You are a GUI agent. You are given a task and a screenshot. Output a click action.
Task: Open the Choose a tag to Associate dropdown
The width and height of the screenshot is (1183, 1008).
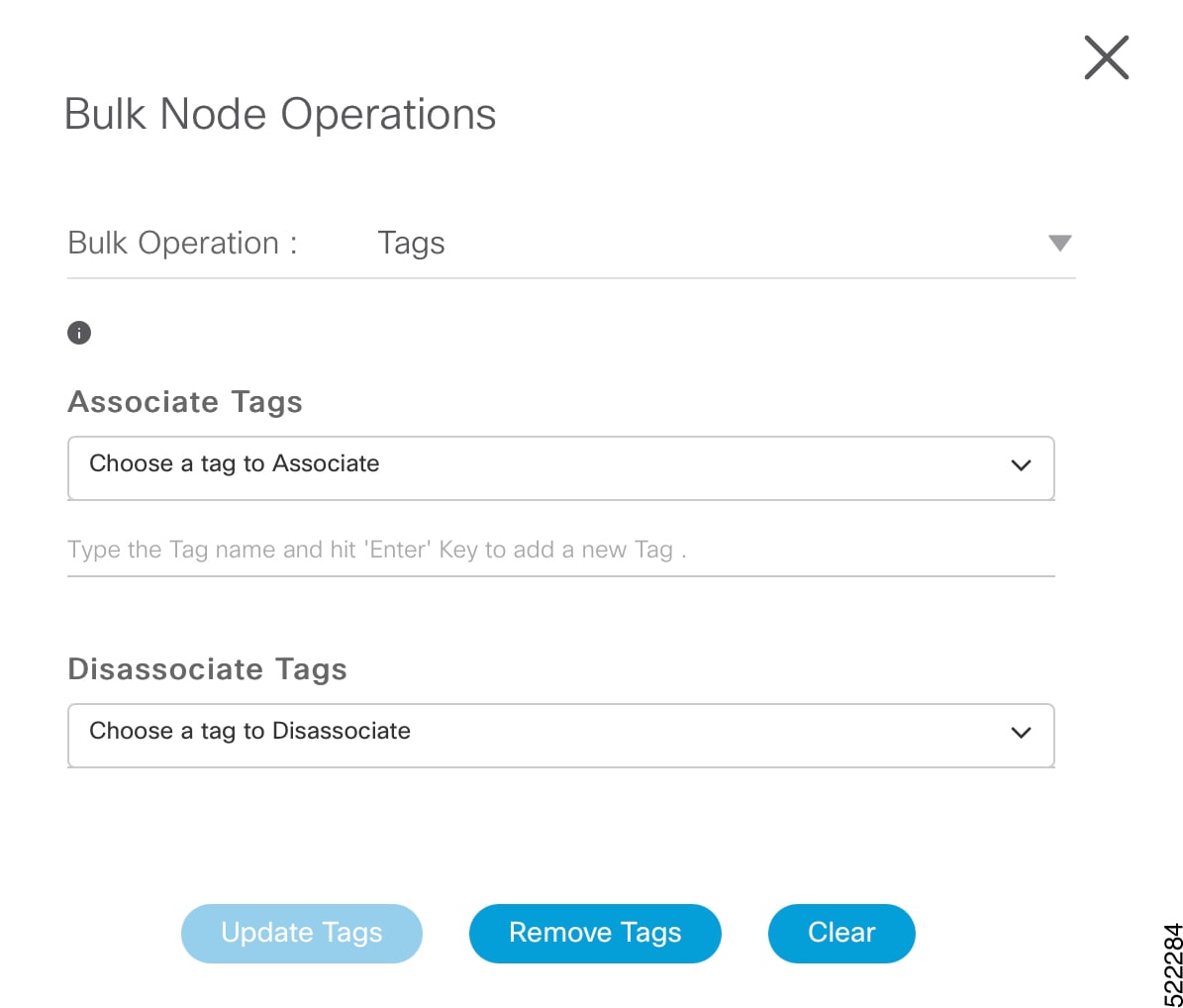(x=560, y=467)
